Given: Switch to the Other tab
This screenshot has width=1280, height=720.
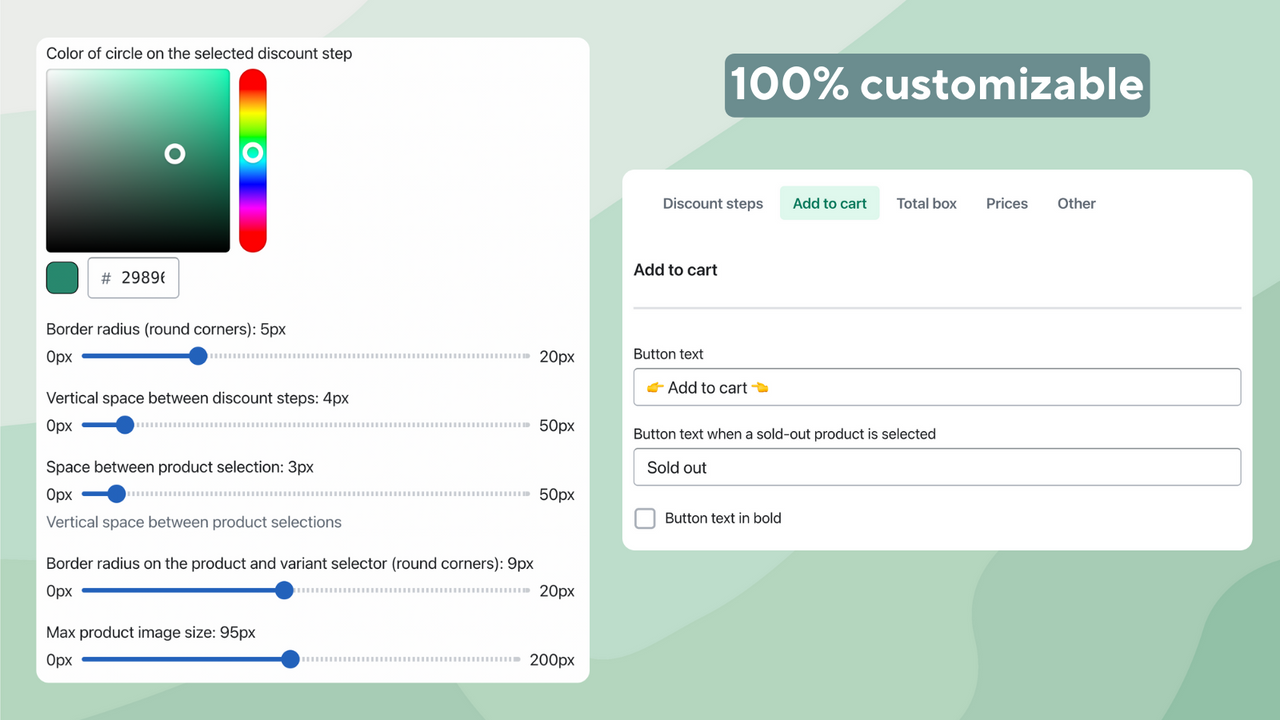Looking at the screenshot, I should pos(1077,203).
